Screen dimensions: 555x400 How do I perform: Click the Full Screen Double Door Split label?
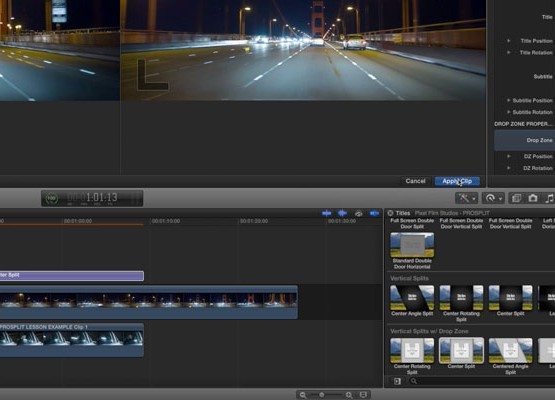point(412,224)
